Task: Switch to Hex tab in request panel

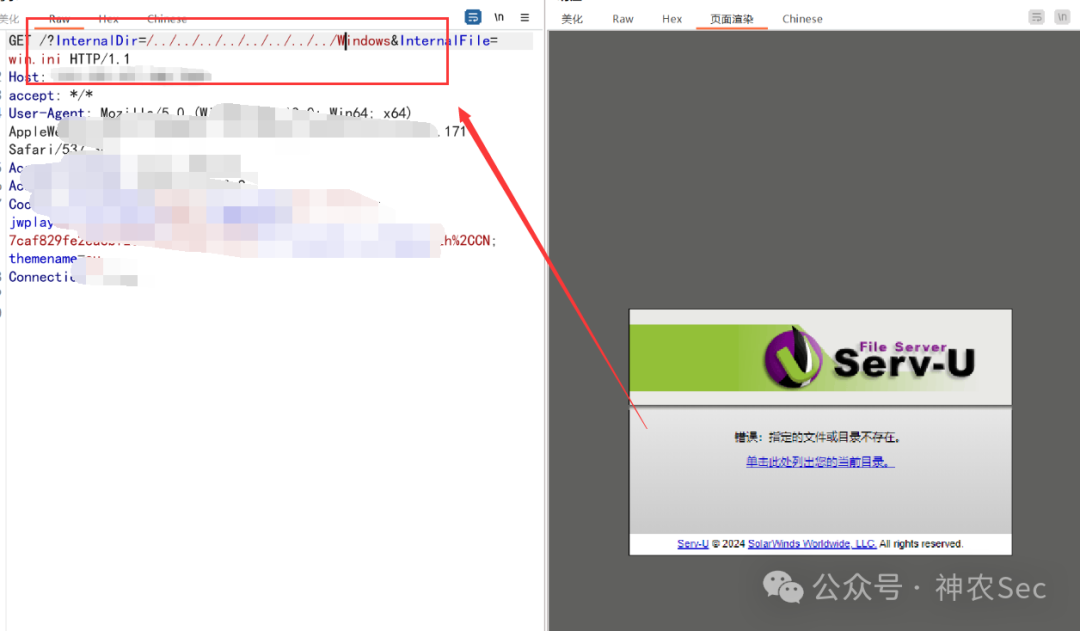Action: click(108, 19)
